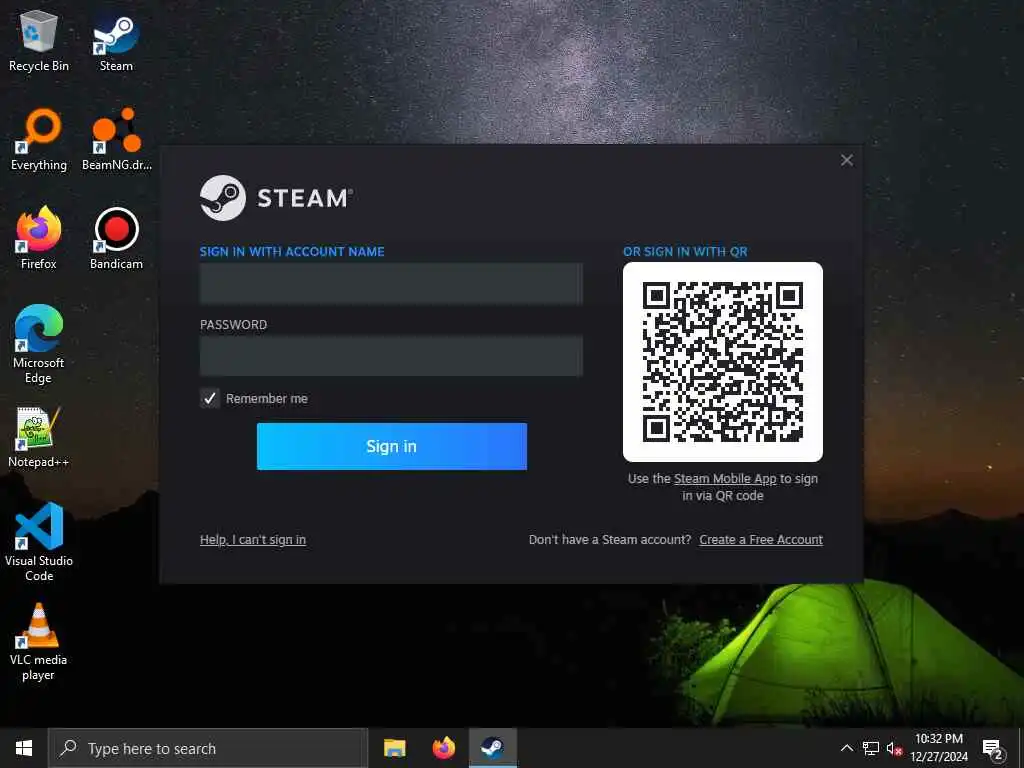Image resolution: width=1024 pixels, height=768 pixels.
Task: Click the Create a Free Account link
Action: (x=761, y=539)
